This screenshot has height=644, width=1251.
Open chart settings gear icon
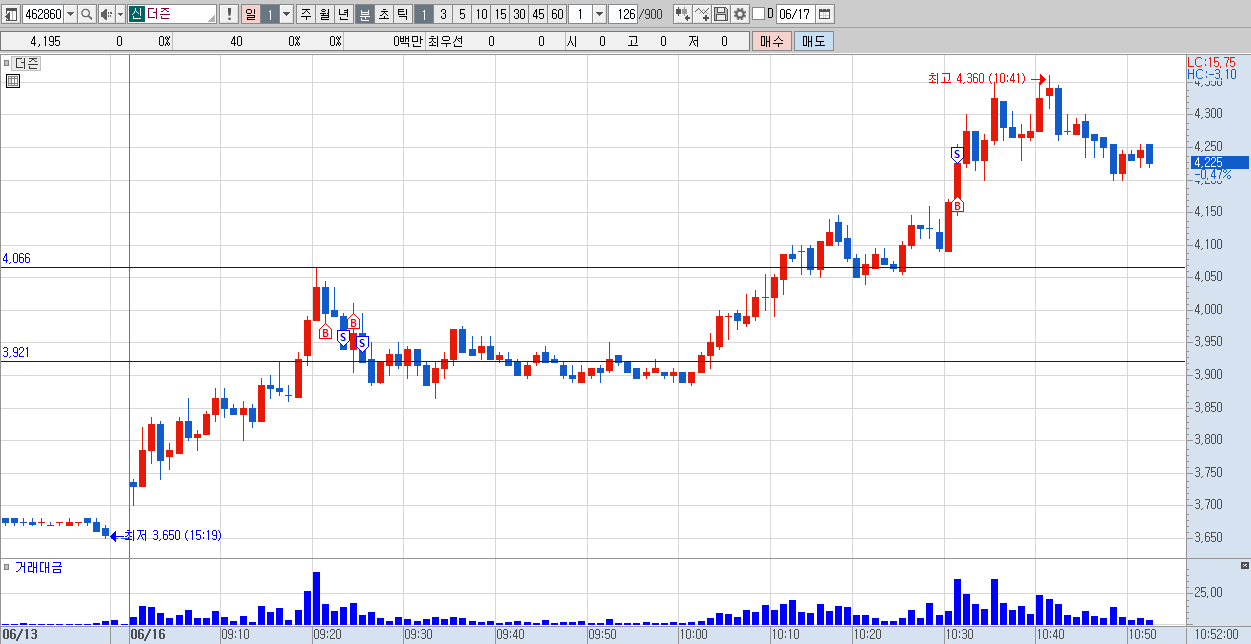point(739,14)
